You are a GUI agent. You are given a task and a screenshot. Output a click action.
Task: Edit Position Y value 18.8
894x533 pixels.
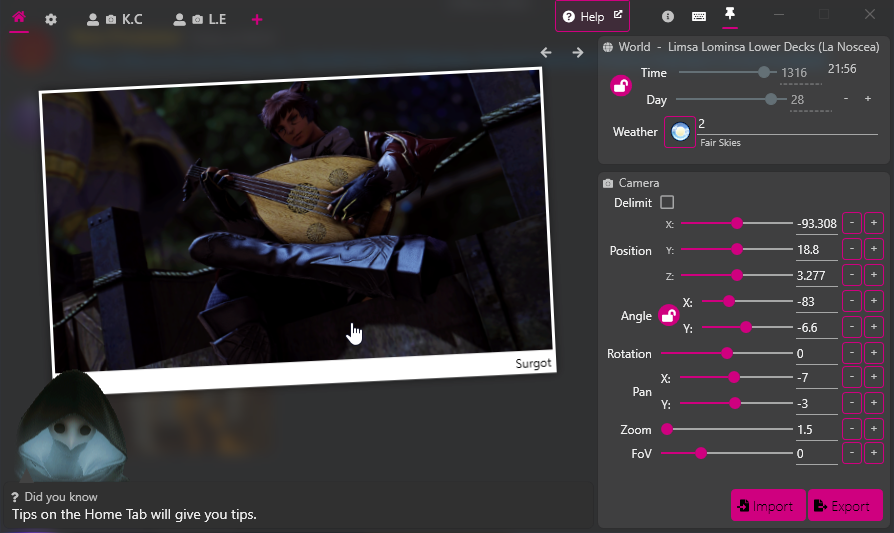point(817,250)
